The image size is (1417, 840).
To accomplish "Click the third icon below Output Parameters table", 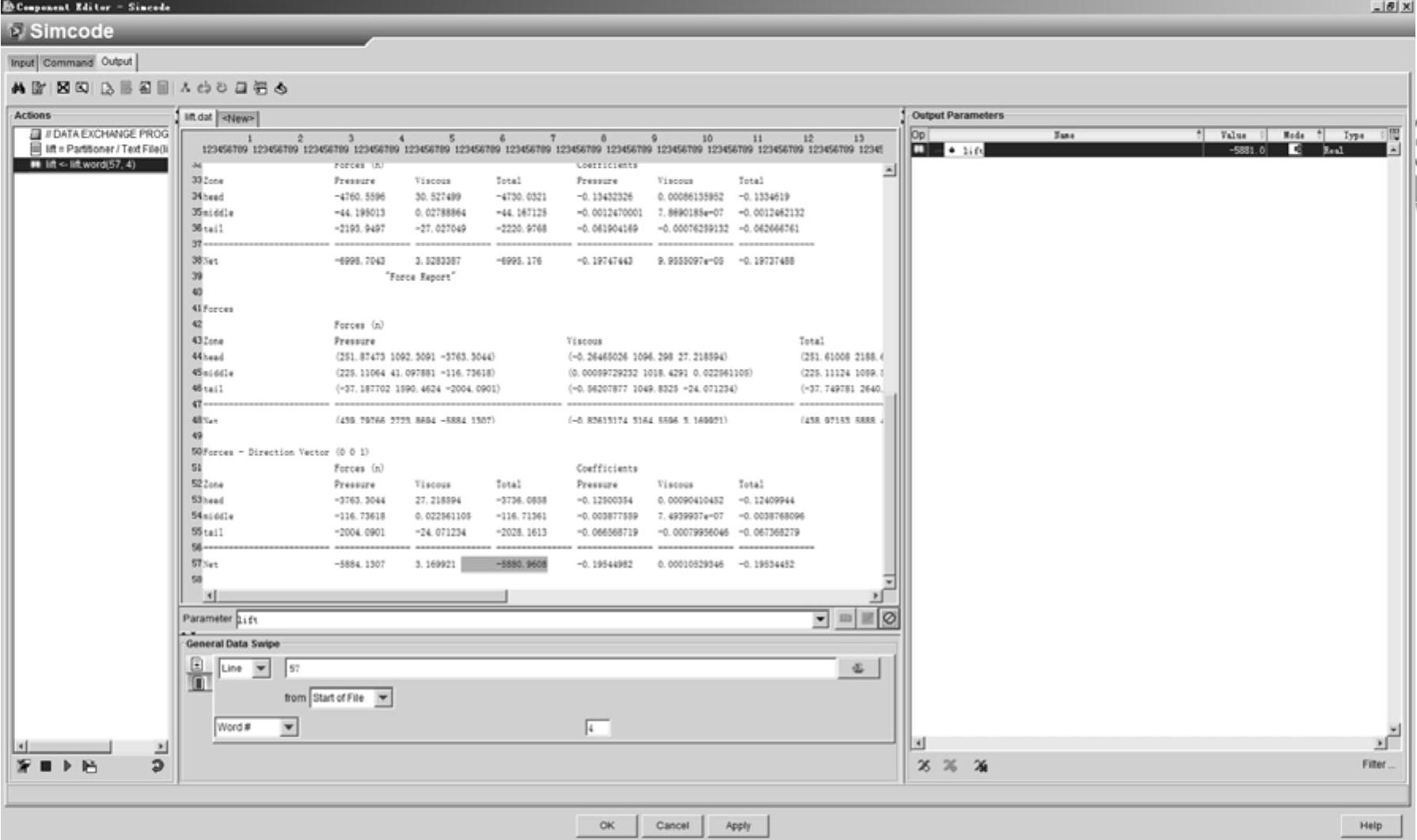I will (x=981, y=766).
